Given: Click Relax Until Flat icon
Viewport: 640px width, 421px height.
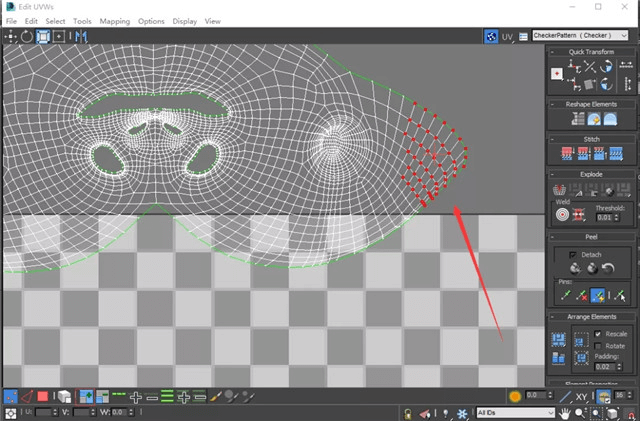Looking at the screenshot, I should coord(594,119).
